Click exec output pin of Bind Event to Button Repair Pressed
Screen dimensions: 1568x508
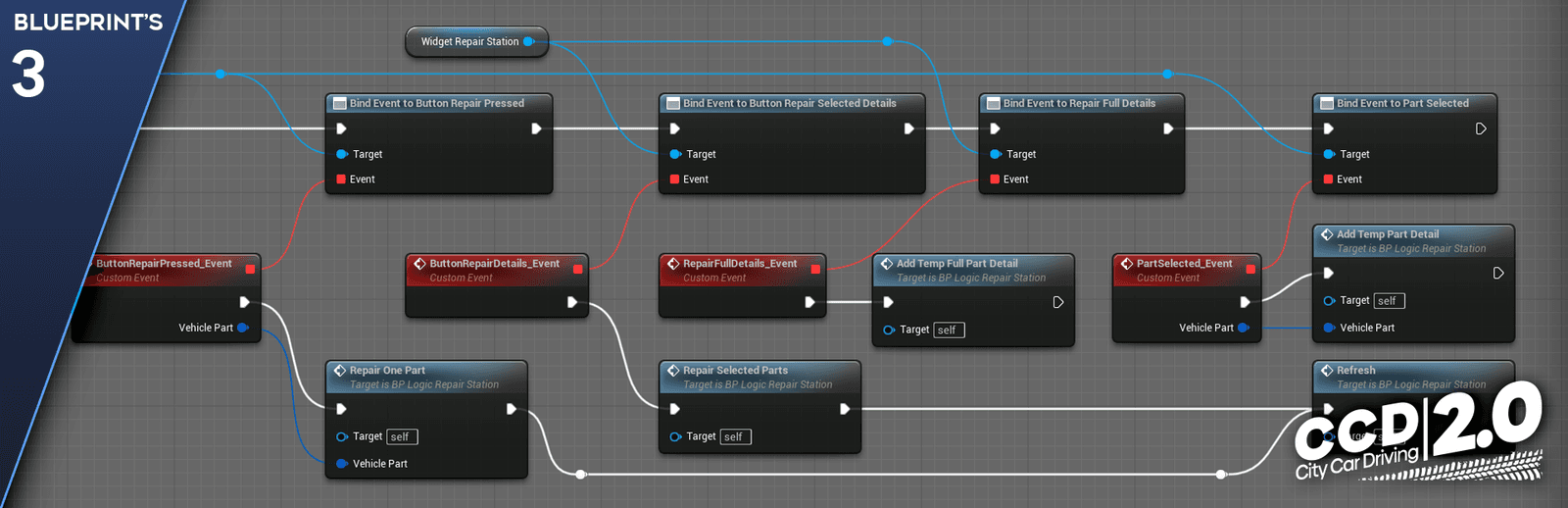point(536,128)
